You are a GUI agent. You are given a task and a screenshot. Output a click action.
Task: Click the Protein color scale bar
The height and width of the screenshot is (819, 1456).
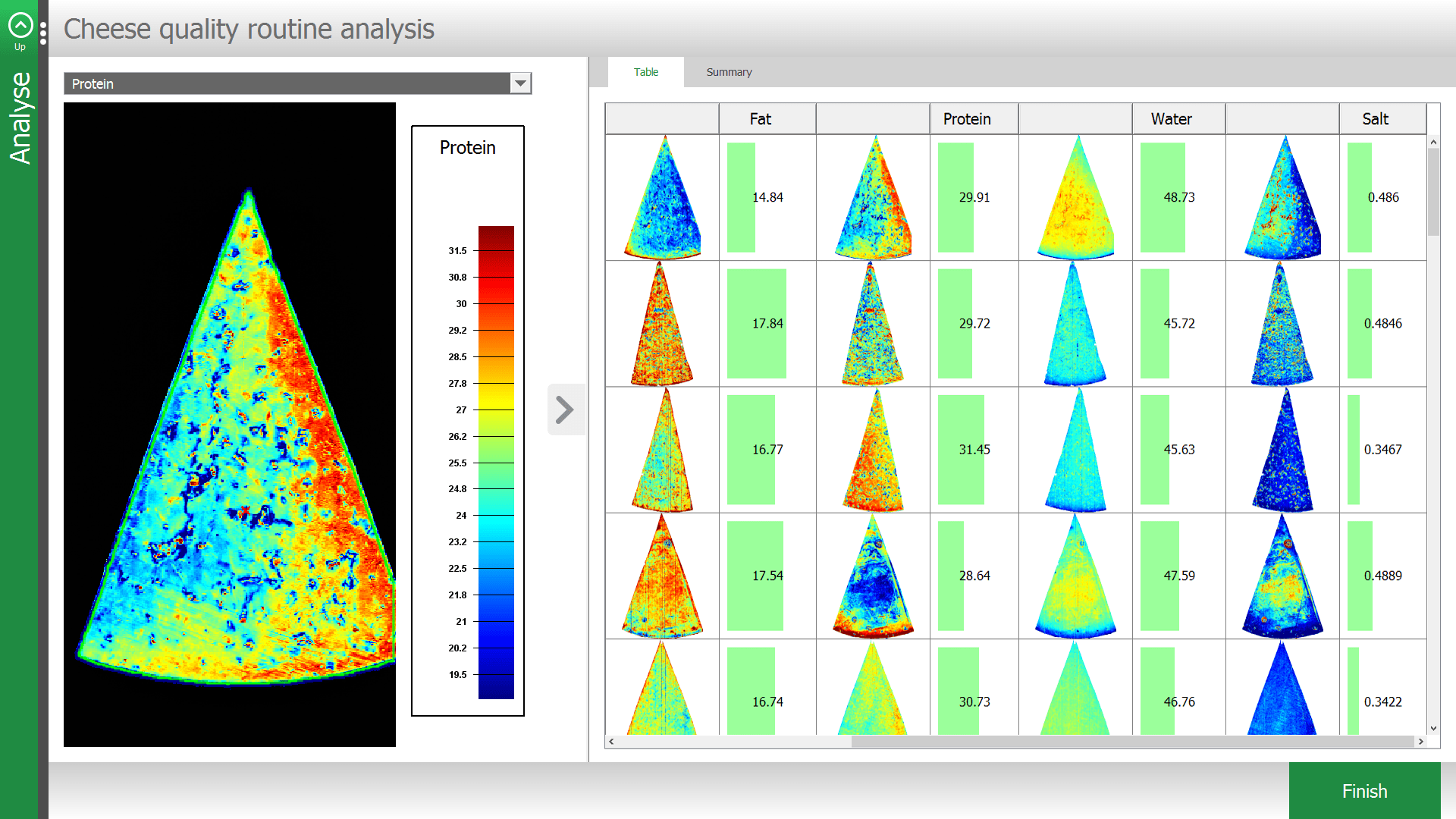coord(496,463)
